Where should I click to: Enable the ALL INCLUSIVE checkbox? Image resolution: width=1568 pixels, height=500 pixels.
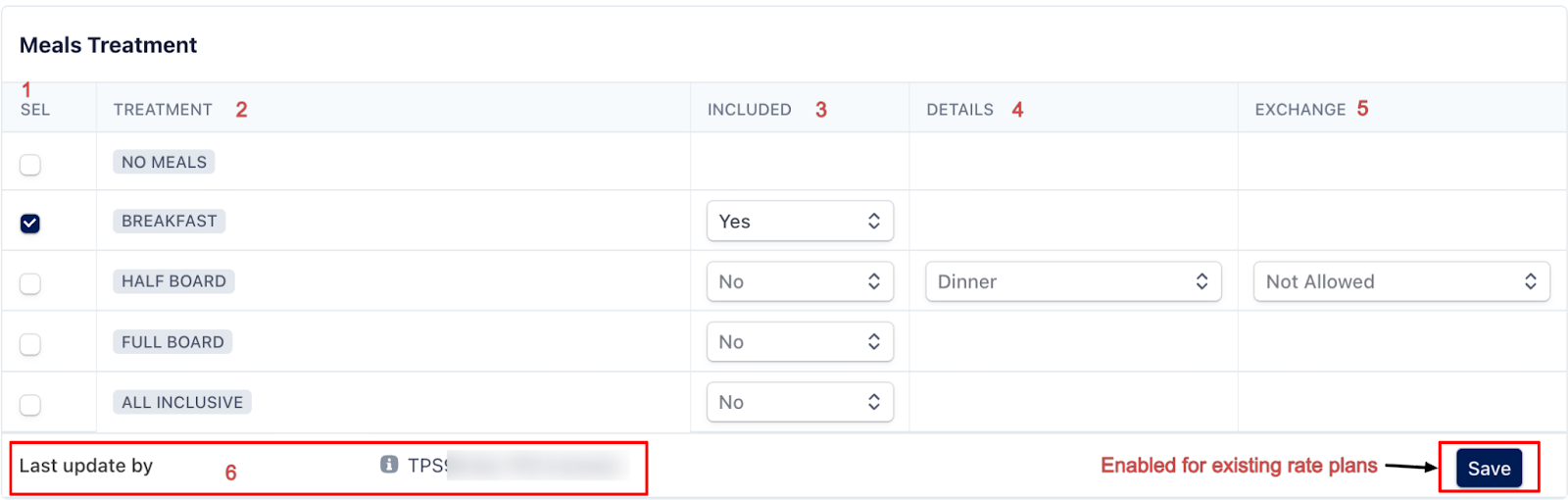[x=30, y=404]
